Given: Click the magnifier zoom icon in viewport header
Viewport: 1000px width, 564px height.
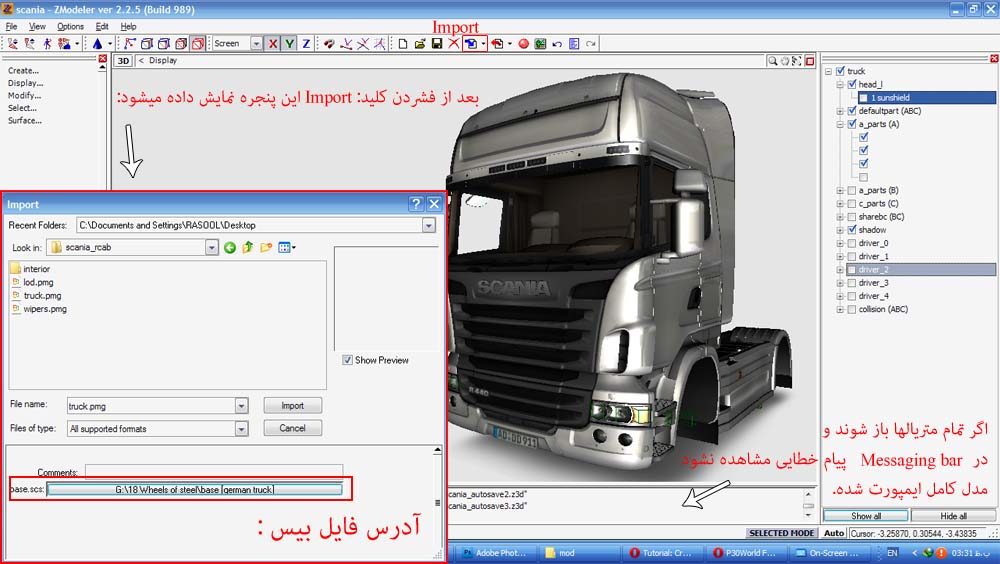Looking at the screenshot, I should [x=772, y=61].
